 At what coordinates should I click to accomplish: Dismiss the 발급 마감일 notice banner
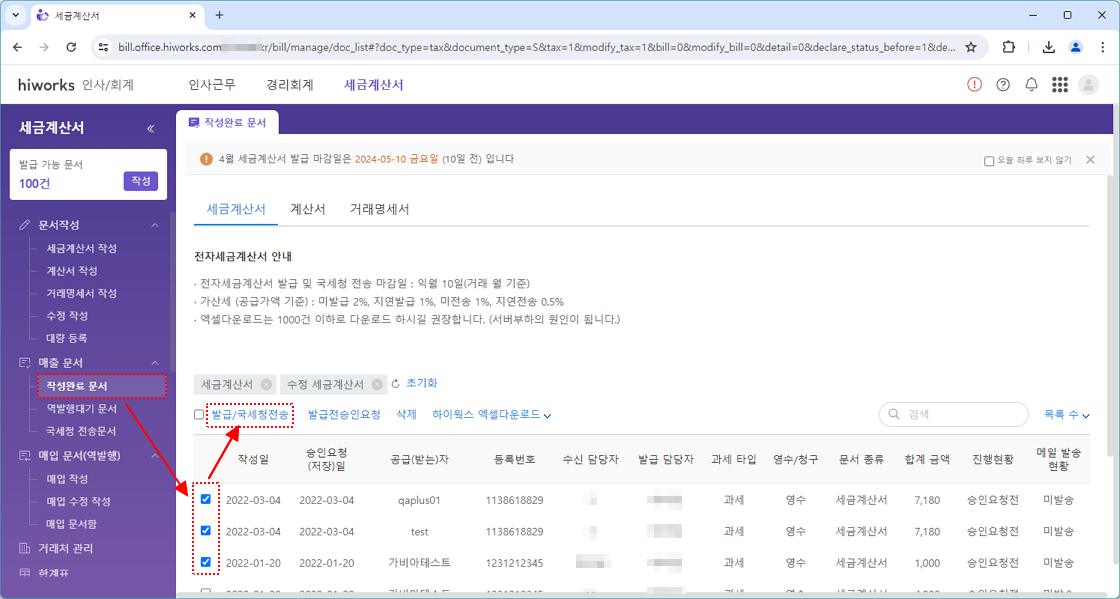[x=1090, y=160]
